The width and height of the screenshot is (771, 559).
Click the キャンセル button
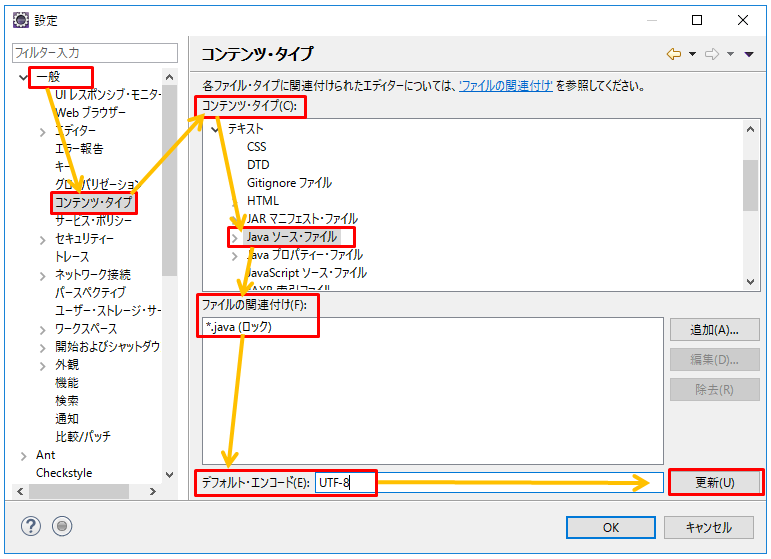click(x=709, y=528)
